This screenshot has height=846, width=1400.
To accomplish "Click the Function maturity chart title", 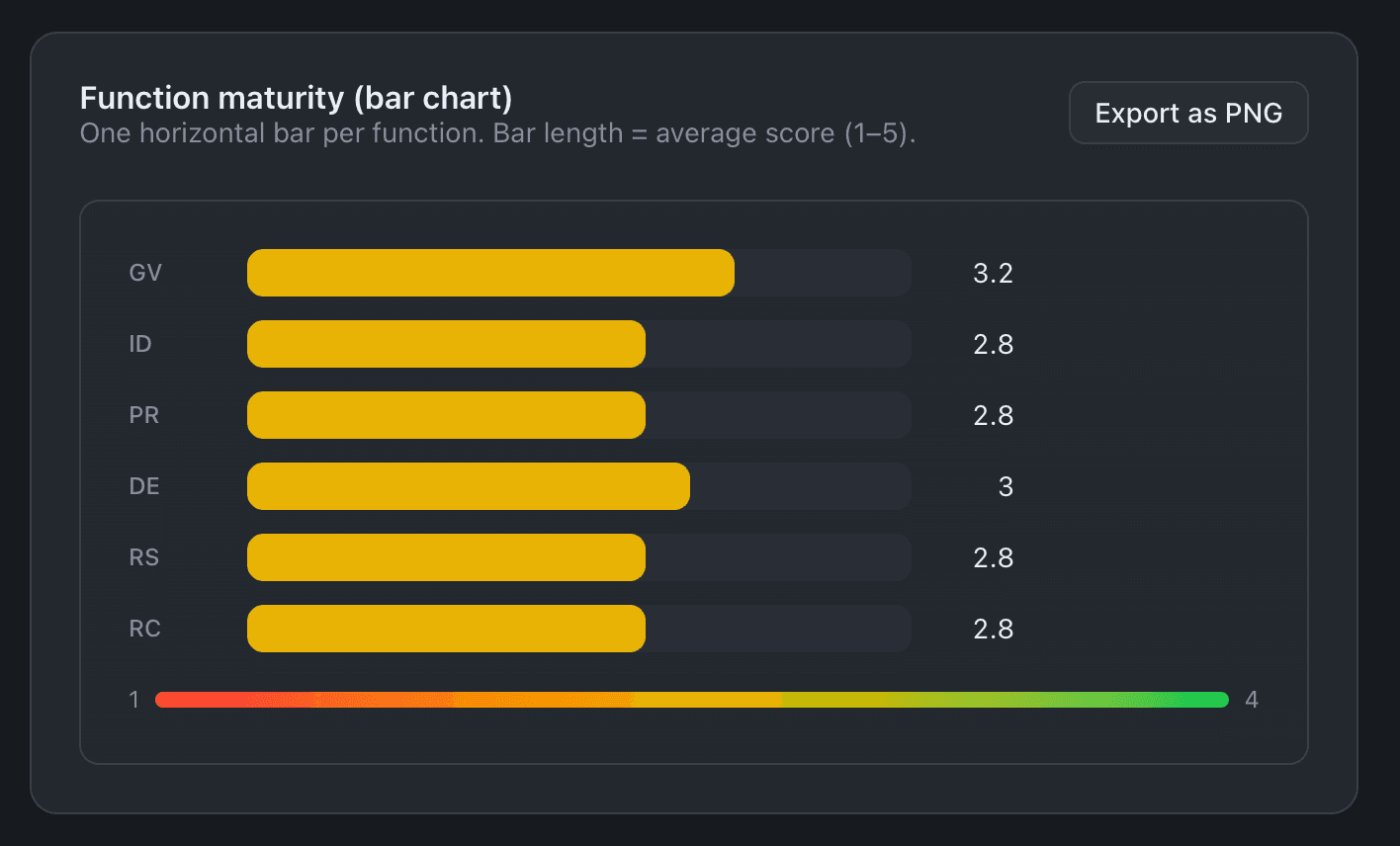I will pyautogui.click(x=294, y=97).
